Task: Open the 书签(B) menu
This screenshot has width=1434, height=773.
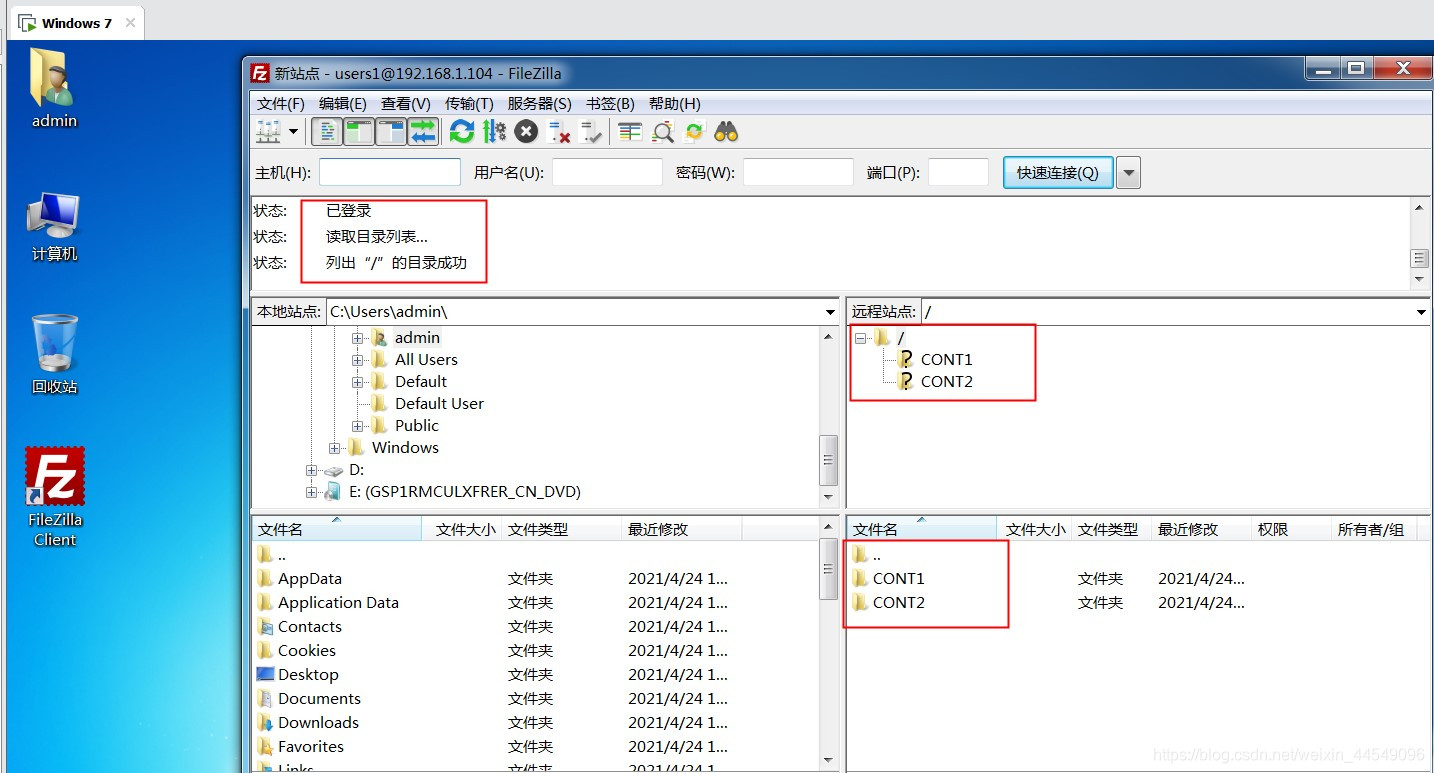Action: tap(610, 103)
